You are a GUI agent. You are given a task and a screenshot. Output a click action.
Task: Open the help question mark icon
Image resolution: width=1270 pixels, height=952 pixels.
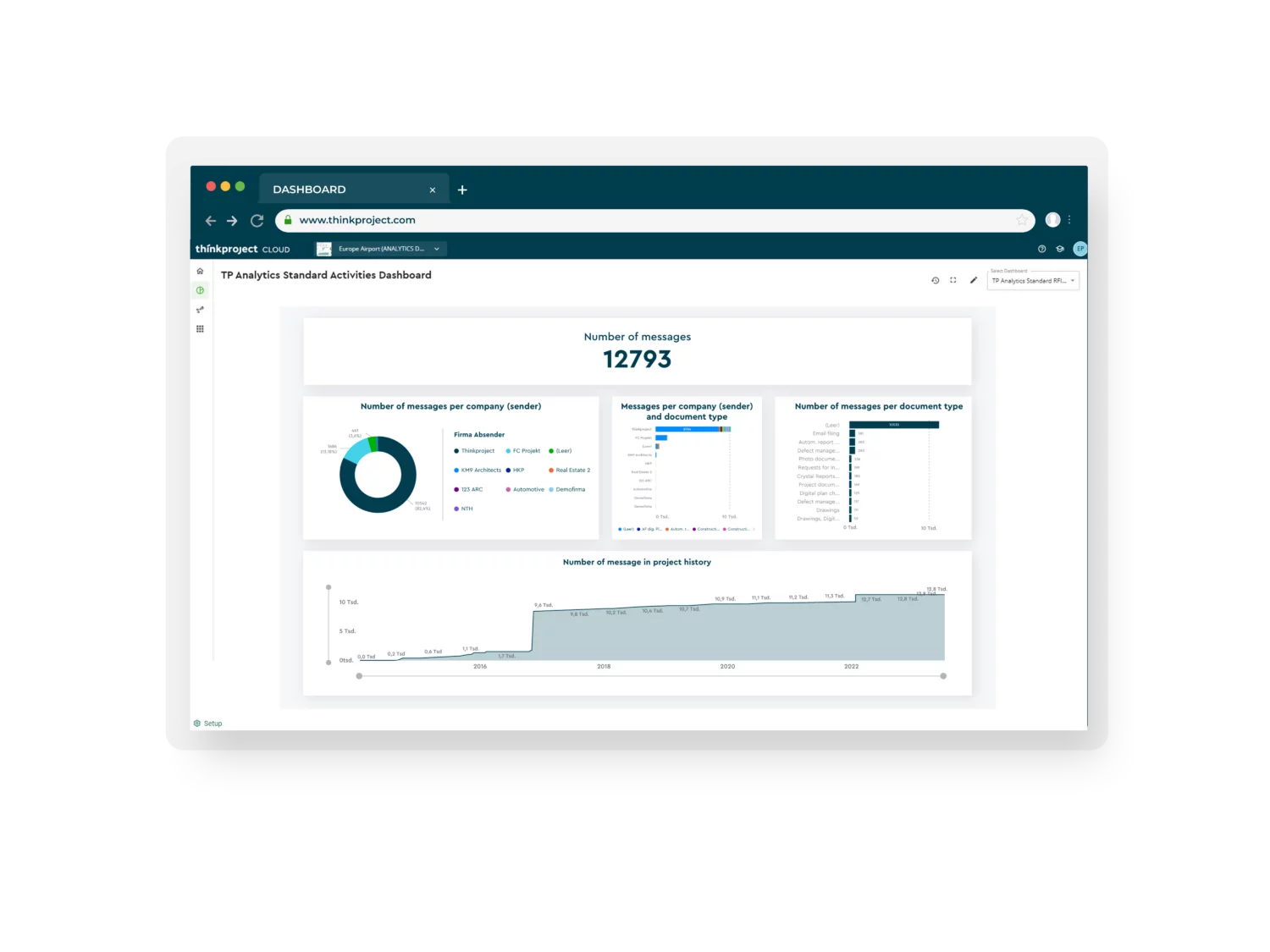(x=1041, y=249)
